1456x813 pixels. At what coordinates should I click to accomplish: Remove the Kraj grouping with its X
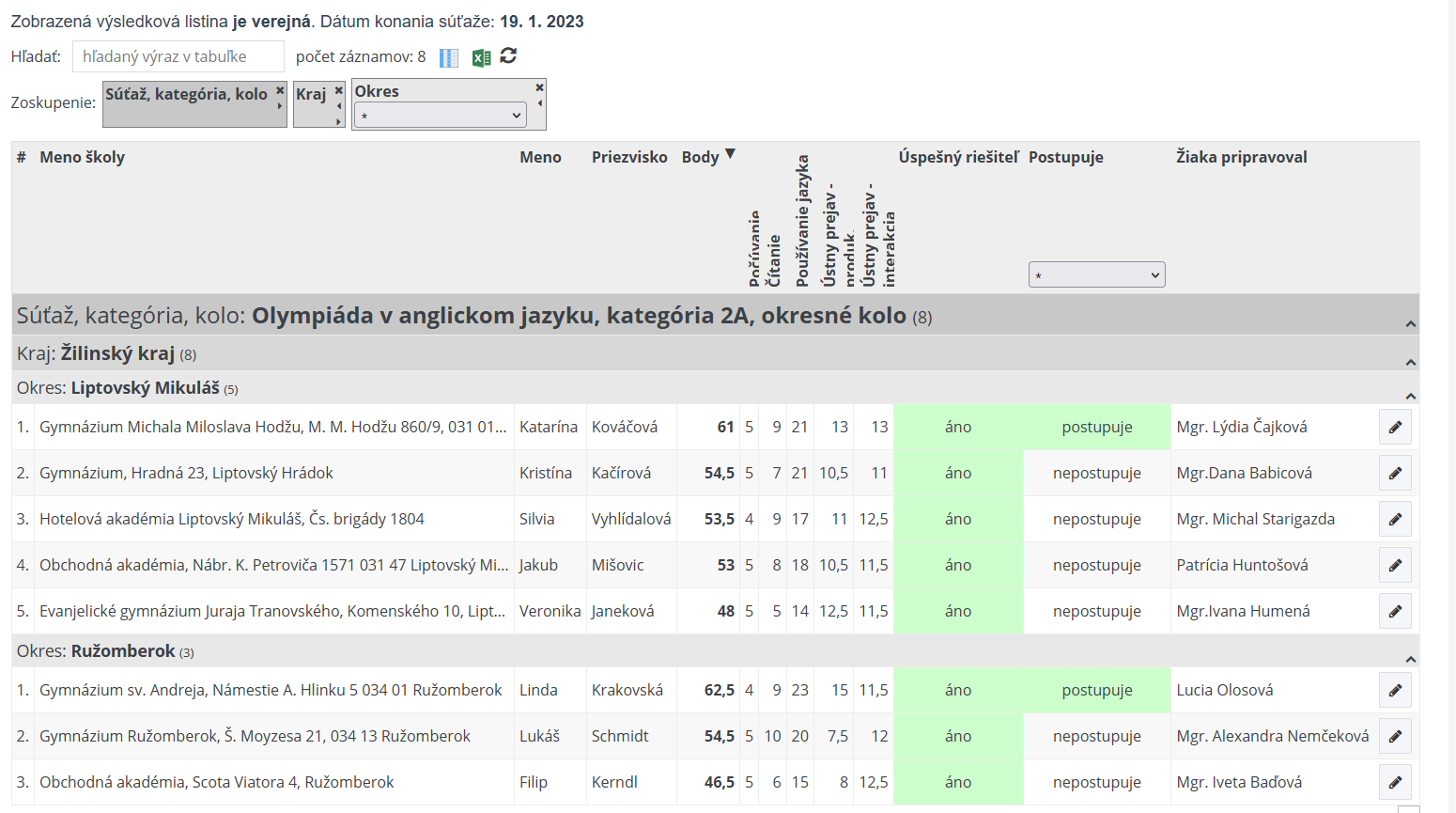click(339, 91)
